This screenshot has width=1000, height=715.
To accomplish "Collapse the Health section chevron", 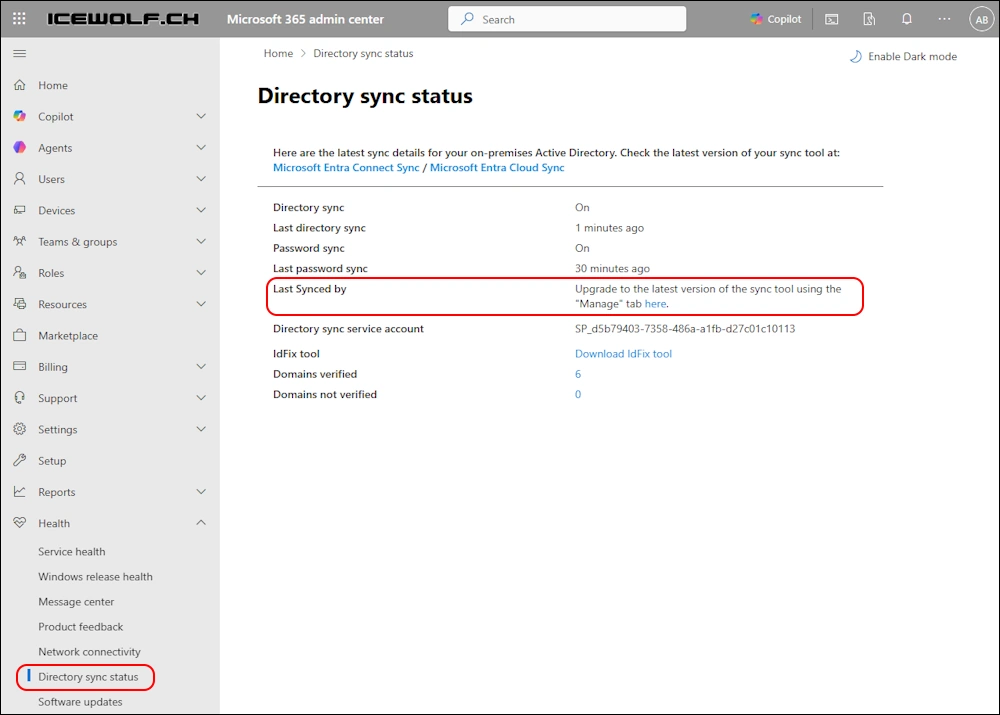I will [x=201, y=523].
